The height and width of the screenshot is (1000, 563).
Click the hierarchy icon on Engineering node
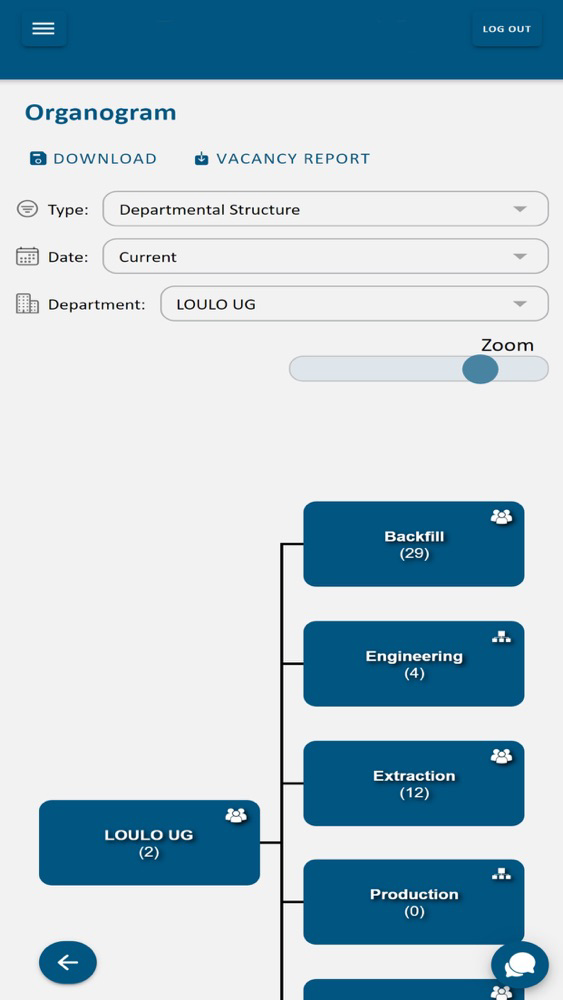(x=501, y=636)
